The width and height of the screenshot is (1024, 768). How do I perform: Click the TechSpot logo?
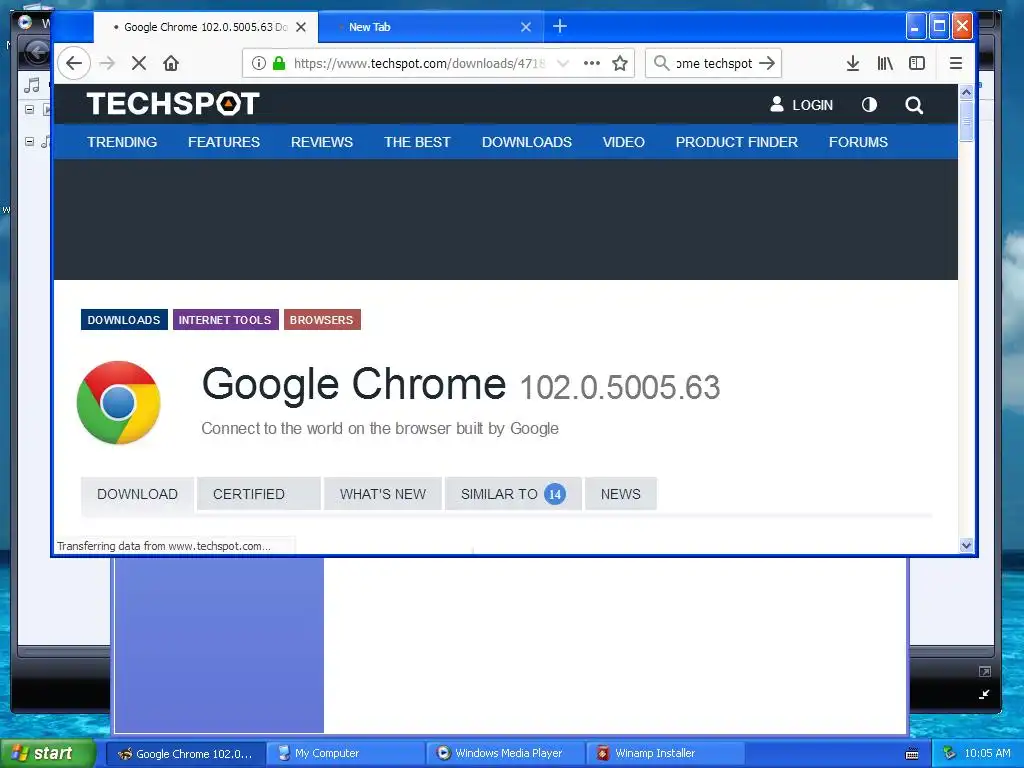coord(173,104)
